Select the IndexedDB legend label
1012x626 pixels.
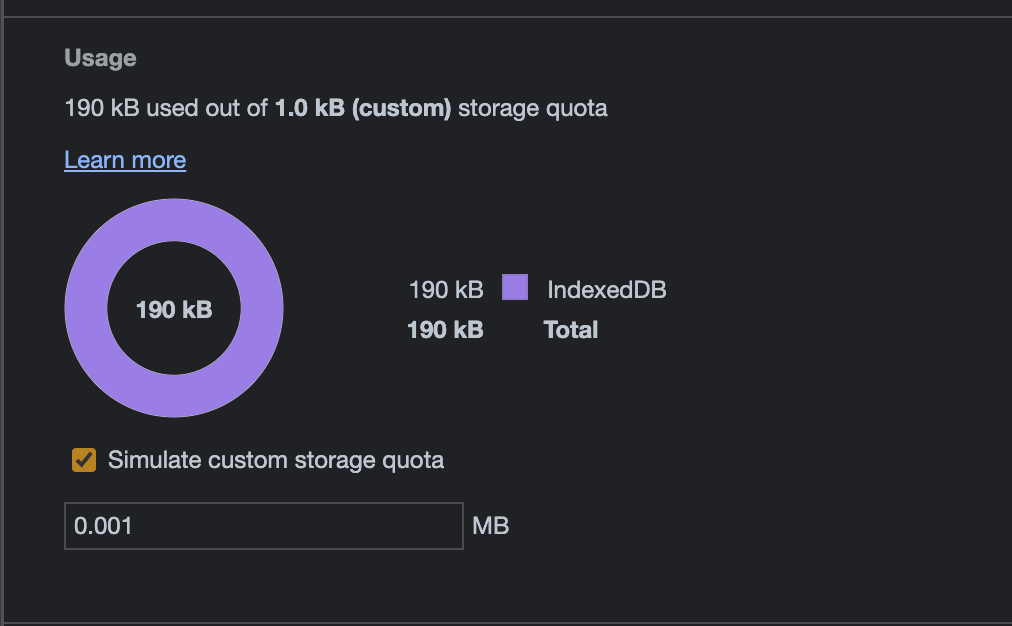tap(606, 290)
